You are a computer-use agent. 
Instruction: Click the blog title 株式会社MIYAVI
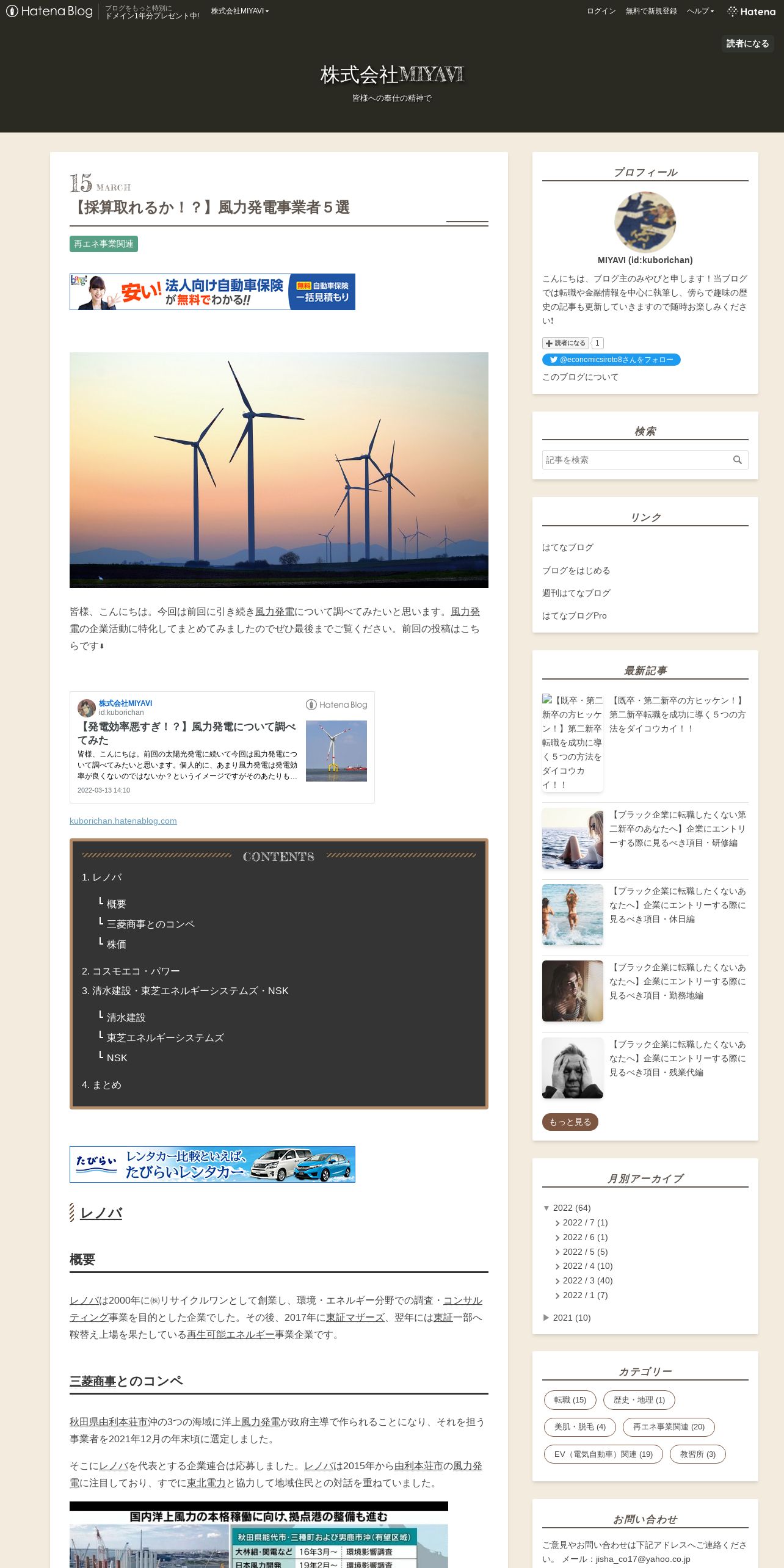[392, 74]
